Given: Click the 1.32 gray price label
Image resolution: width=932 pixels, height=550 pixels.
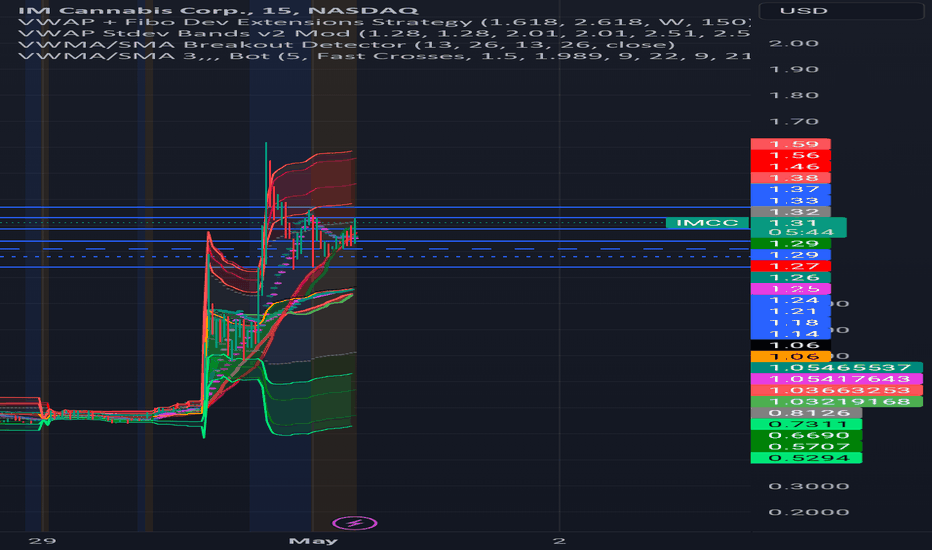Looking at the screenshot, I should coord(791,212).
